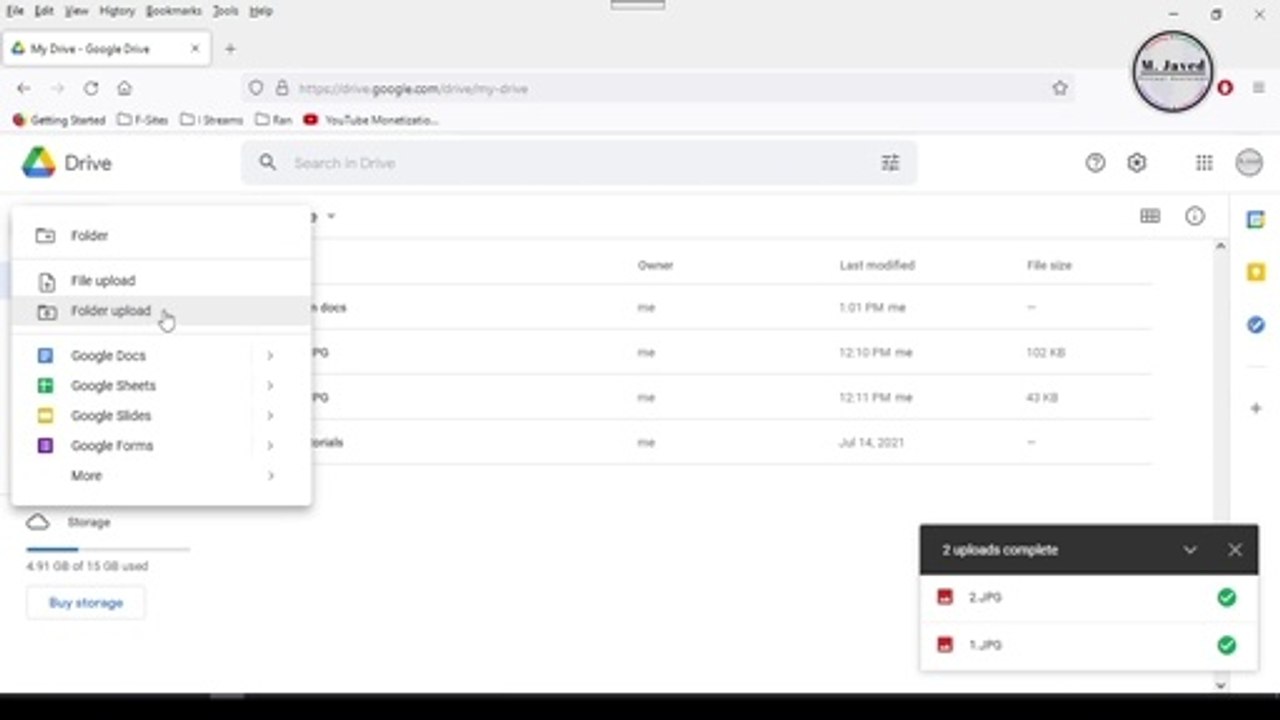Click the 2.JPG upload complete checkmark
Screen dimensions: 1280x720
click(1227, 597)
